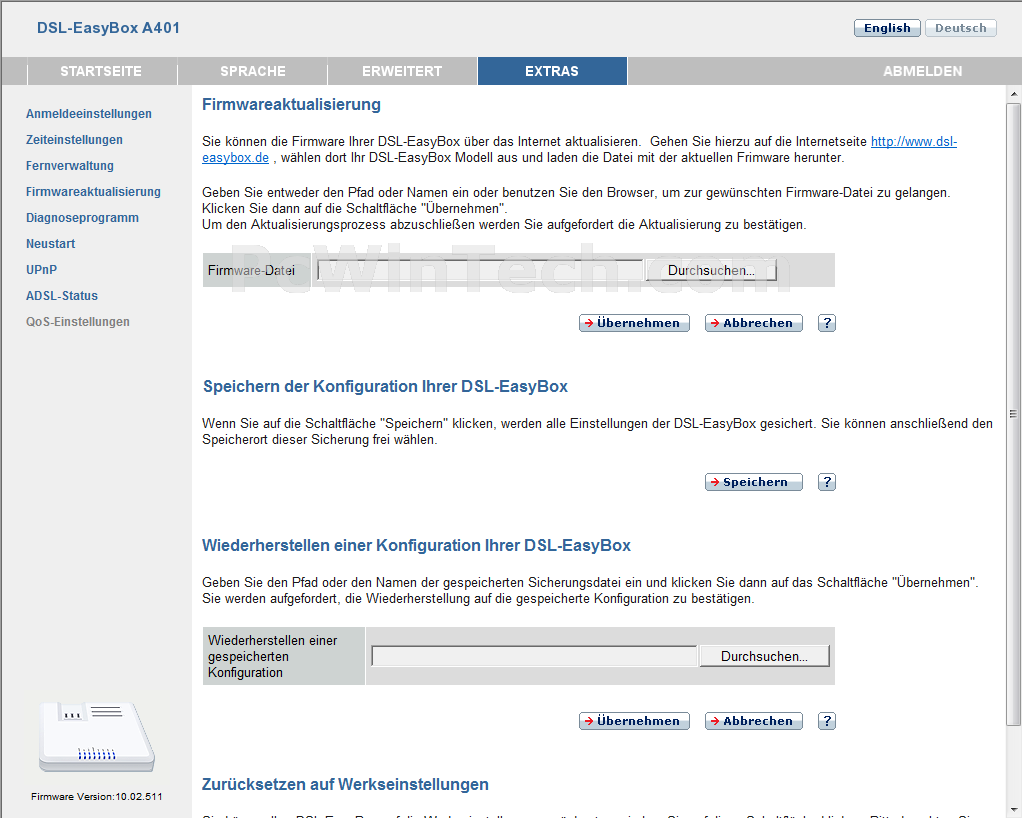The image size is (1022, 818).
Task: Open the ERWEITERT tab
Action: click(x=402, y=71)
